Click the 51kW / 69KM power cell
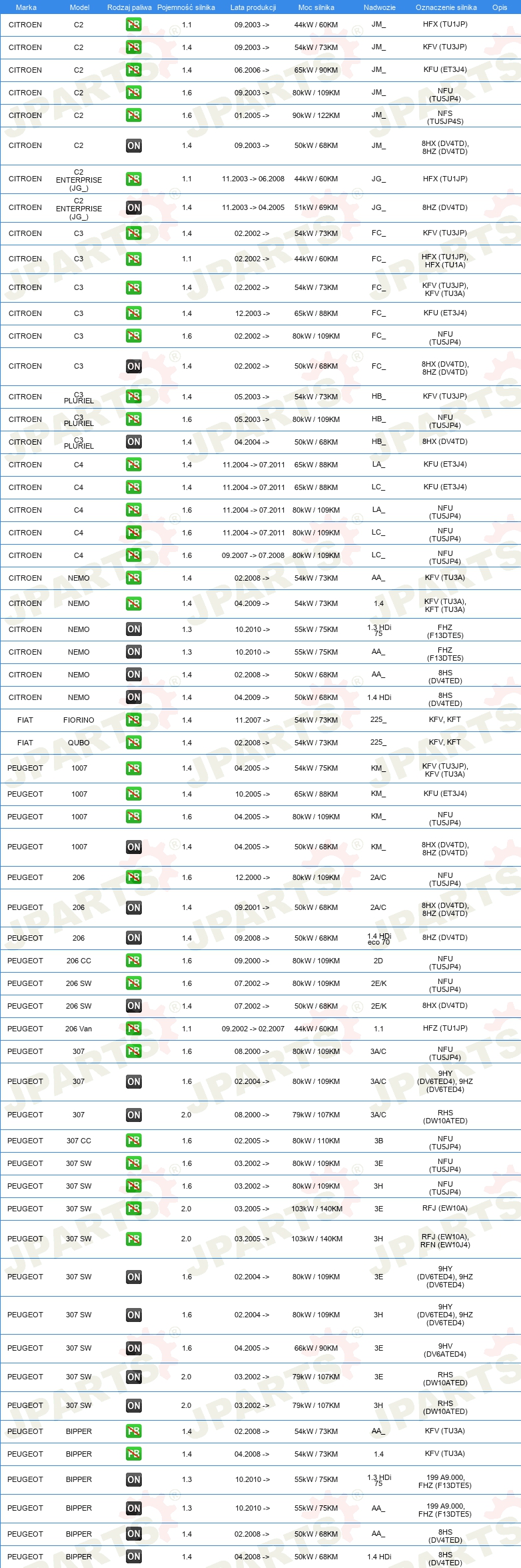This screenshot has height=1568, width=521. click(x=316, y=207)
